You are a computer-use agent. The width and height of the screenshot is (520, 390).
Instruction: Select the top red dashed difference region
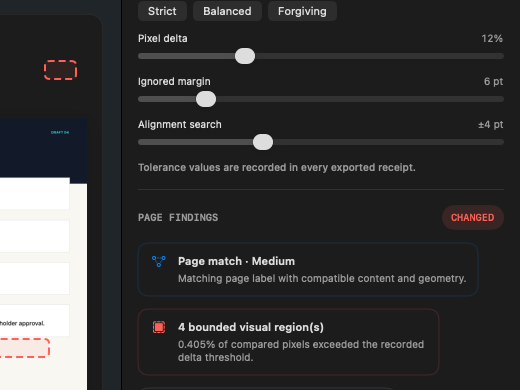60,70
